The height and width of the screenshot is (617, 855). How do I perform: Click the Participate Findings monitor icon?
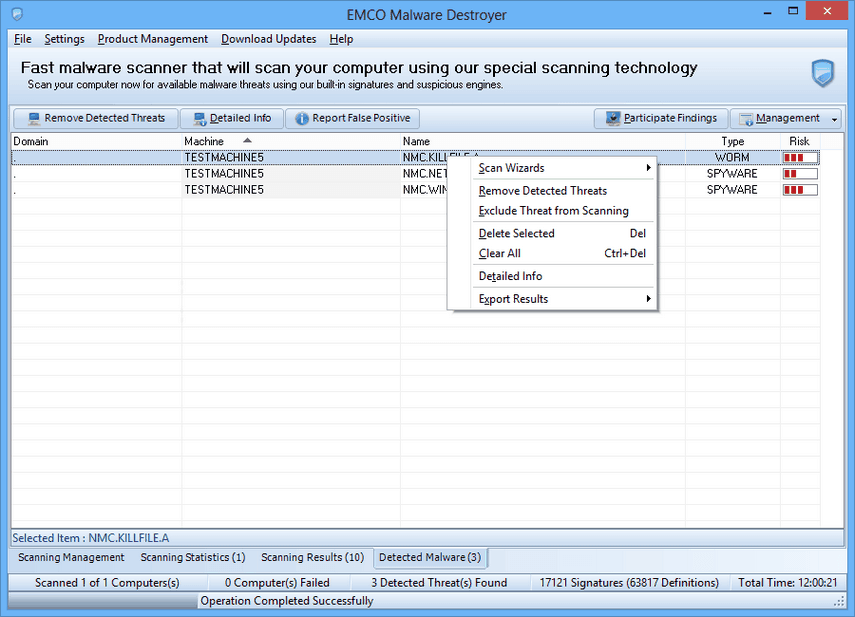click(613, 118)
